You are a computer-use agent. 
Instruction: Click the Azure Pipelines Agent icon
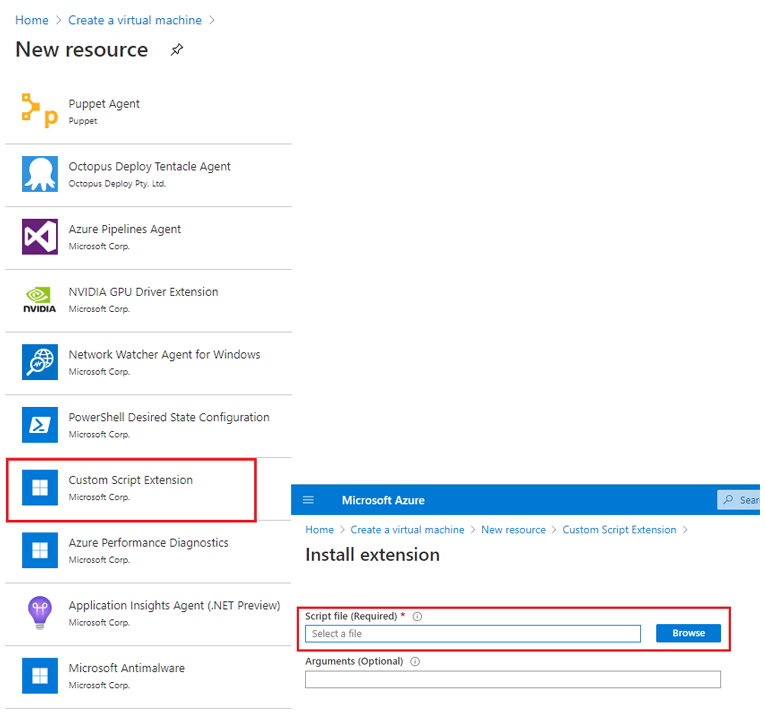coord(40,237)
